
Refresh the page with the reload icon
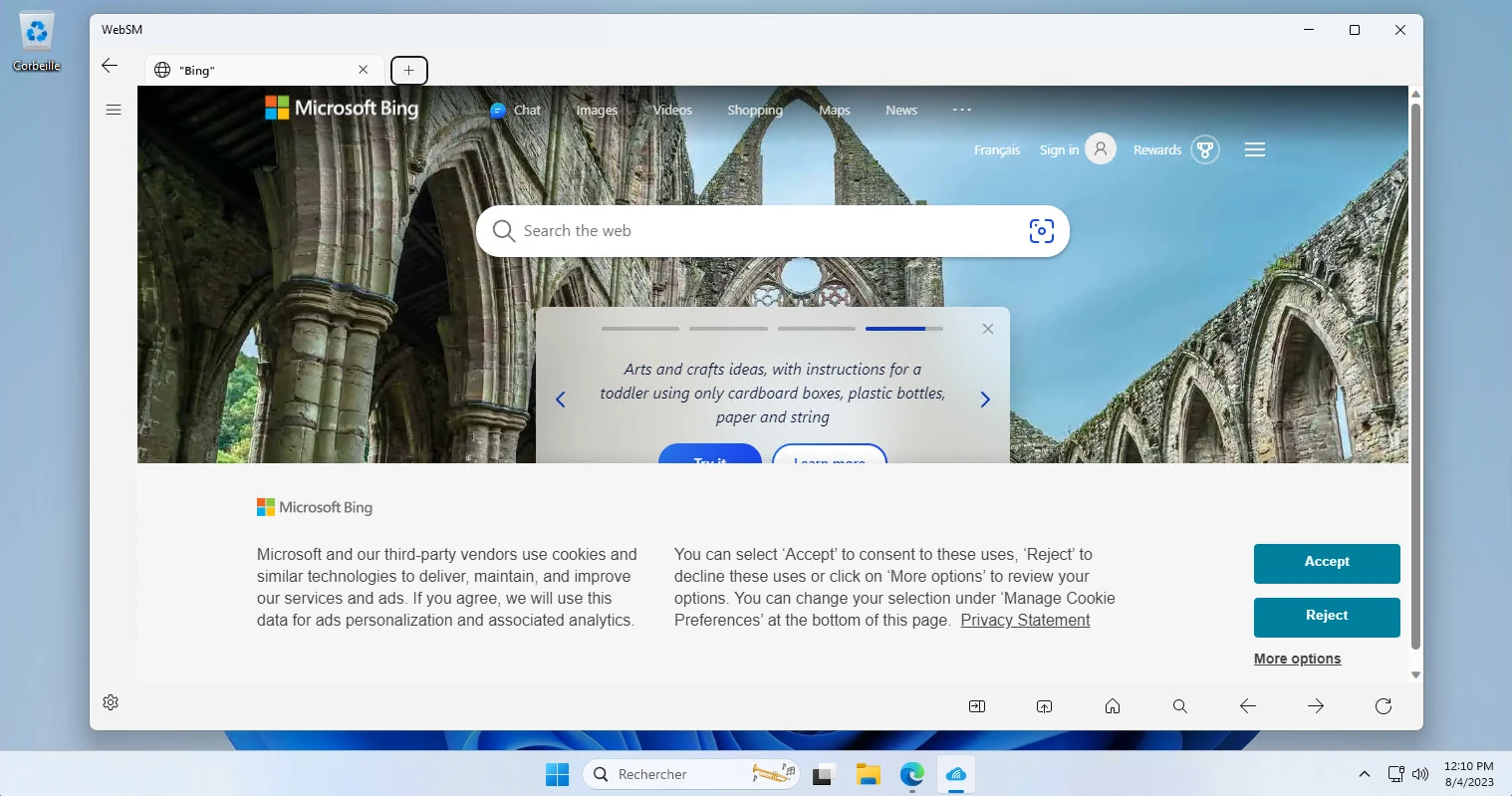(1383, 705)
